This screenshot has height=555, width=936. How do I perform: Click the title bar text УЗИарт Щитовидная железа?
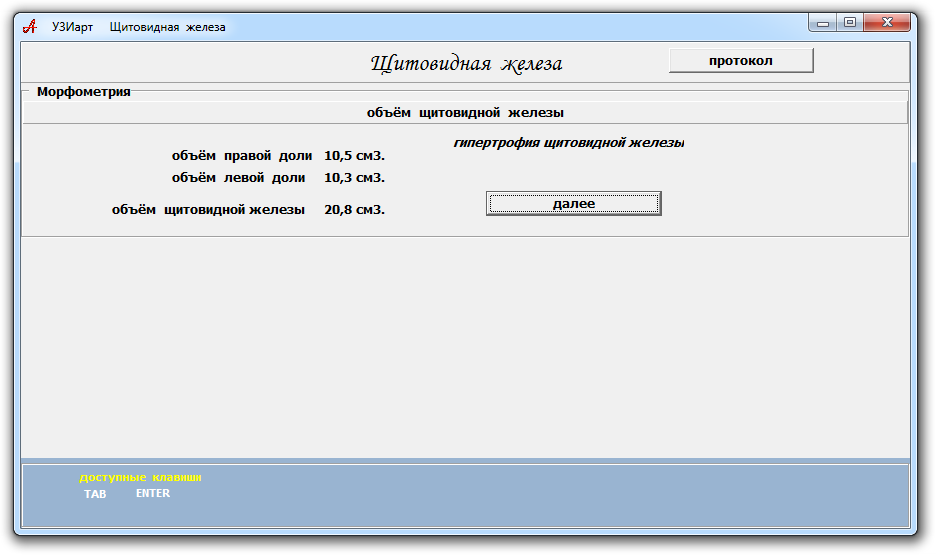138,27
